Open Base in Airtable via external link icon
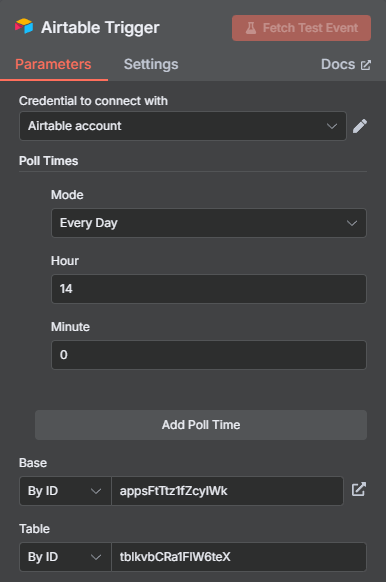This screenshot has width=386, height=582. pyautogui.click(x=359, y=490)
